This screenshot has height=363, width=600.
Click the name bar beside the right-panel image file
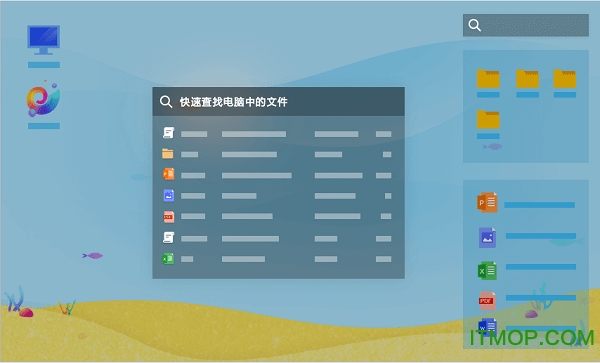pos(541,236)
